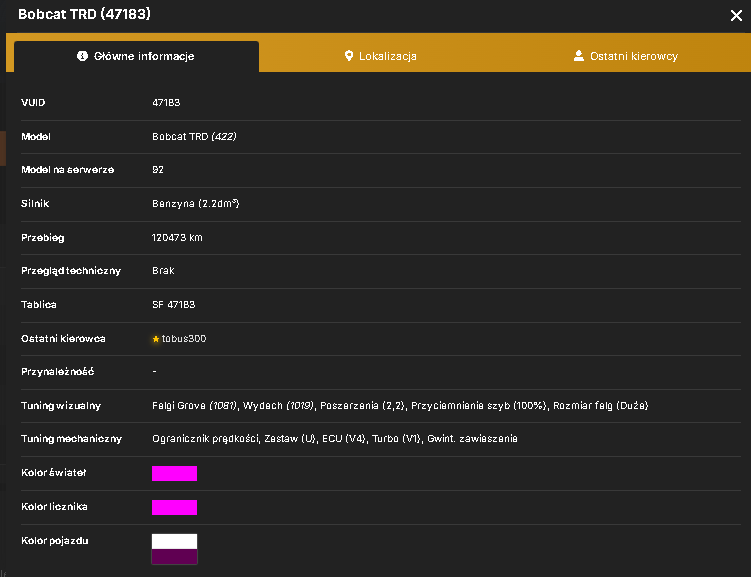Click the info icon on Główne informacje

pyautogui.click(x=82, y=56)
